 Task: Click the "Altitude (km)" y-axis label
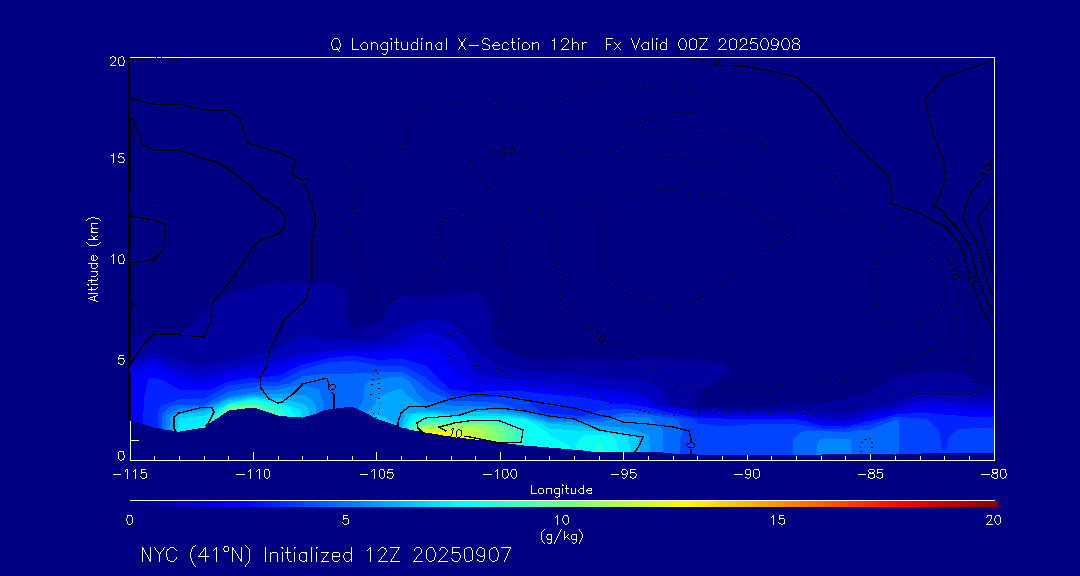(93, 259)
